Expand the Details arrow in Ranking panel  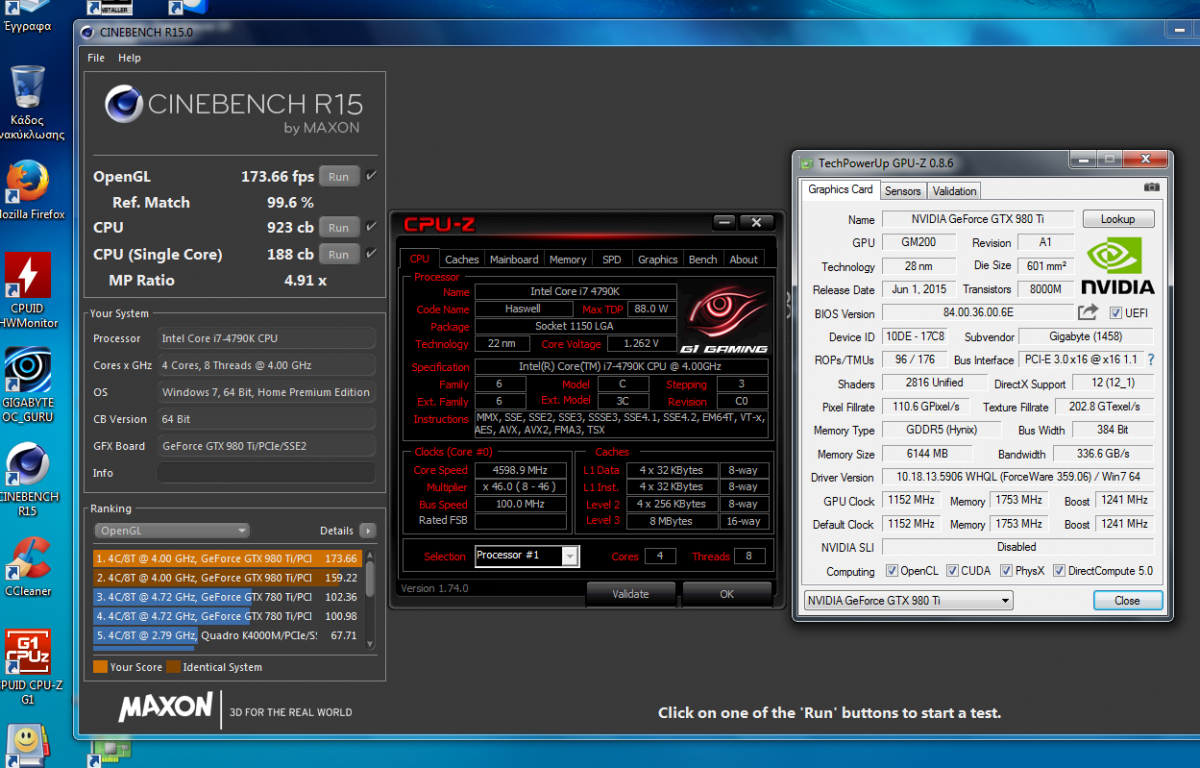pyautogui.click(x=368, y=531)
